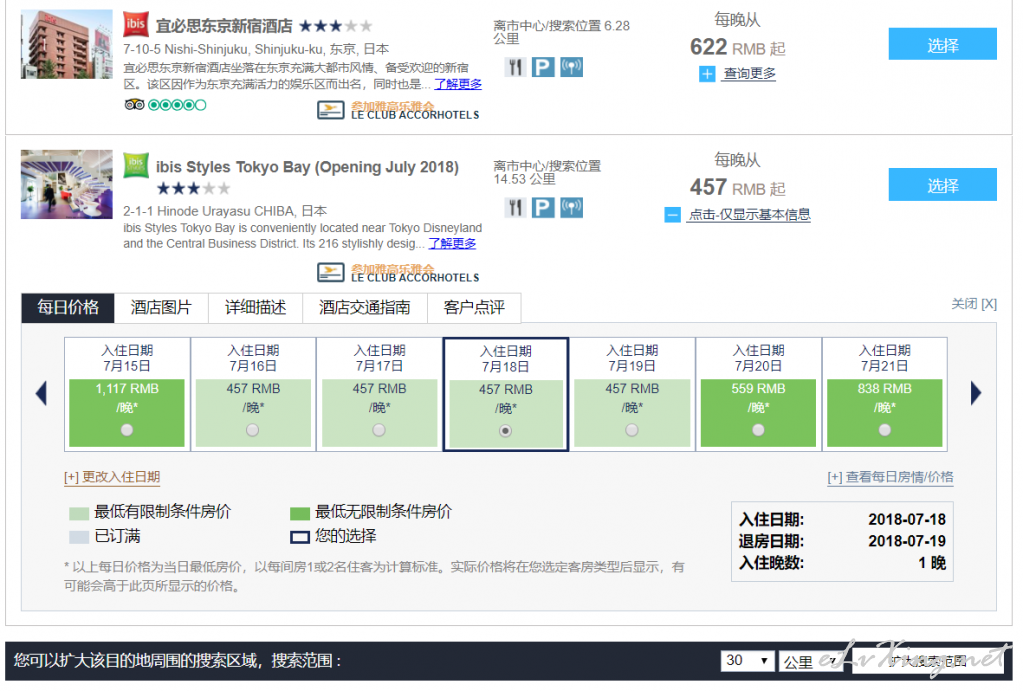Click Wi-Fi icon for ibis Styles Tokyo Bay

(572, 207)
